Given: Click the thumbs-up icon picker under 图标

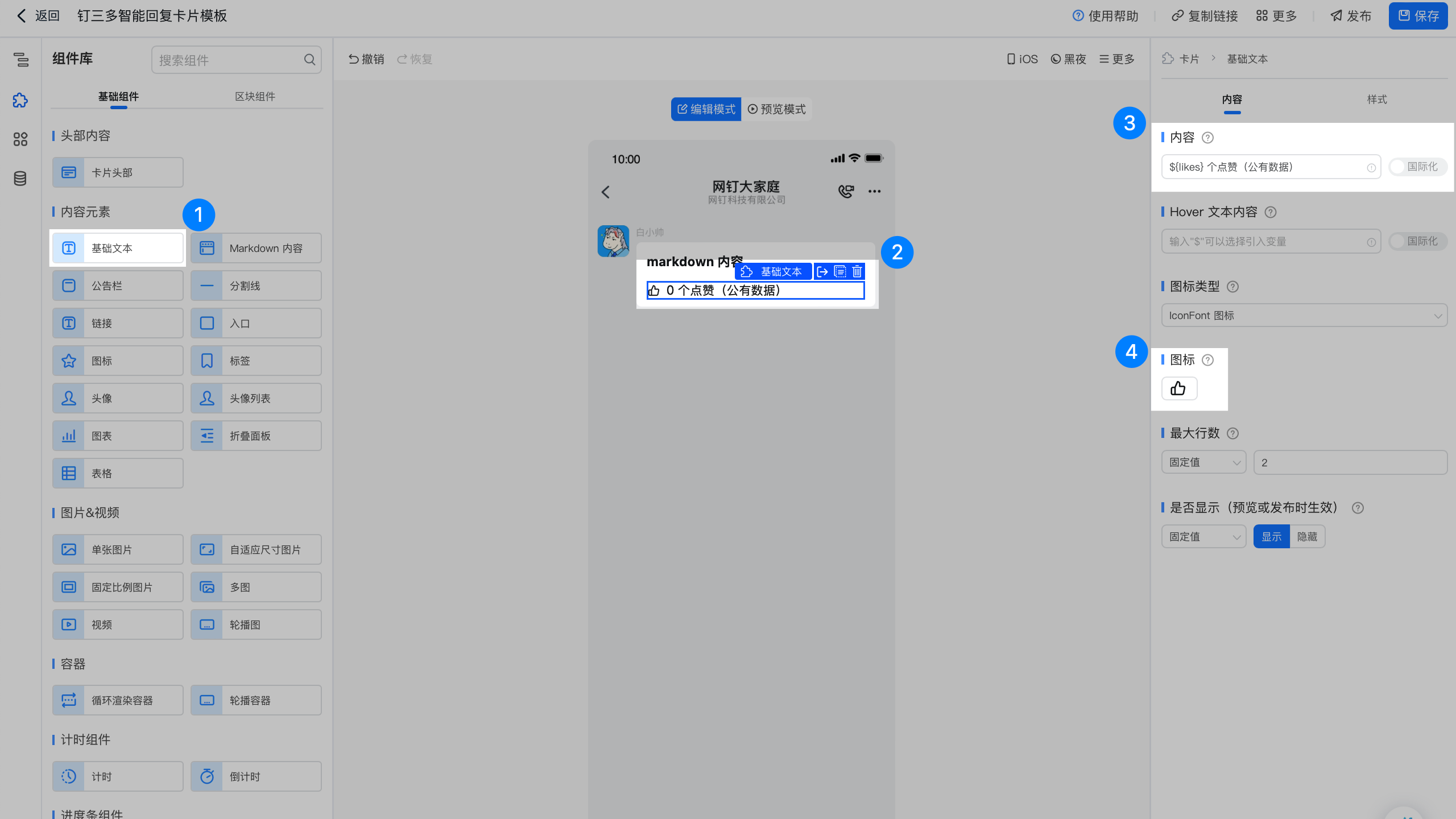Looking at the screenshot, I should 1178,388.
